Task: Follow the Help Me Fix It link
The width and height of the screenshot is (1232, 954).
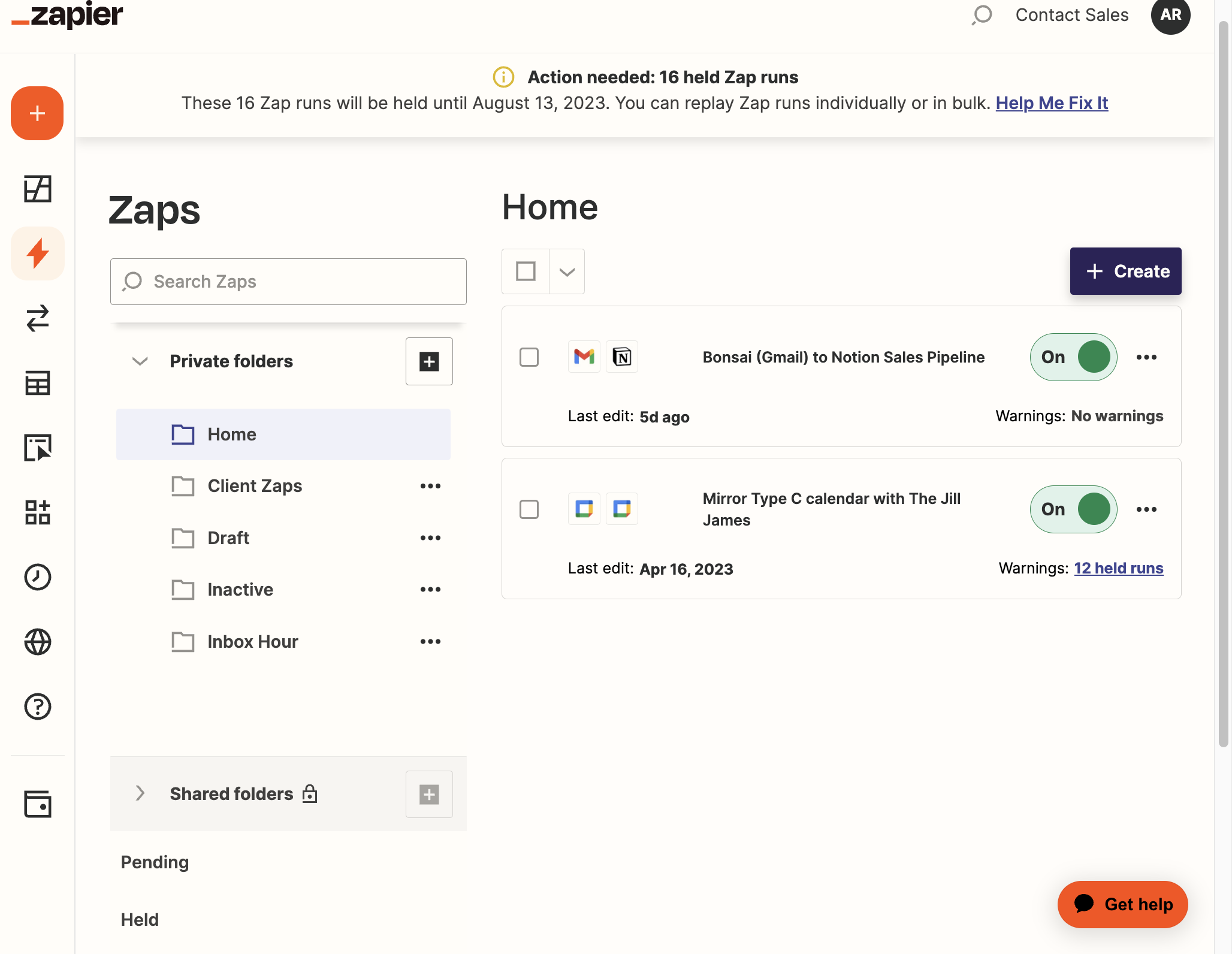Action: [1052, 103]
